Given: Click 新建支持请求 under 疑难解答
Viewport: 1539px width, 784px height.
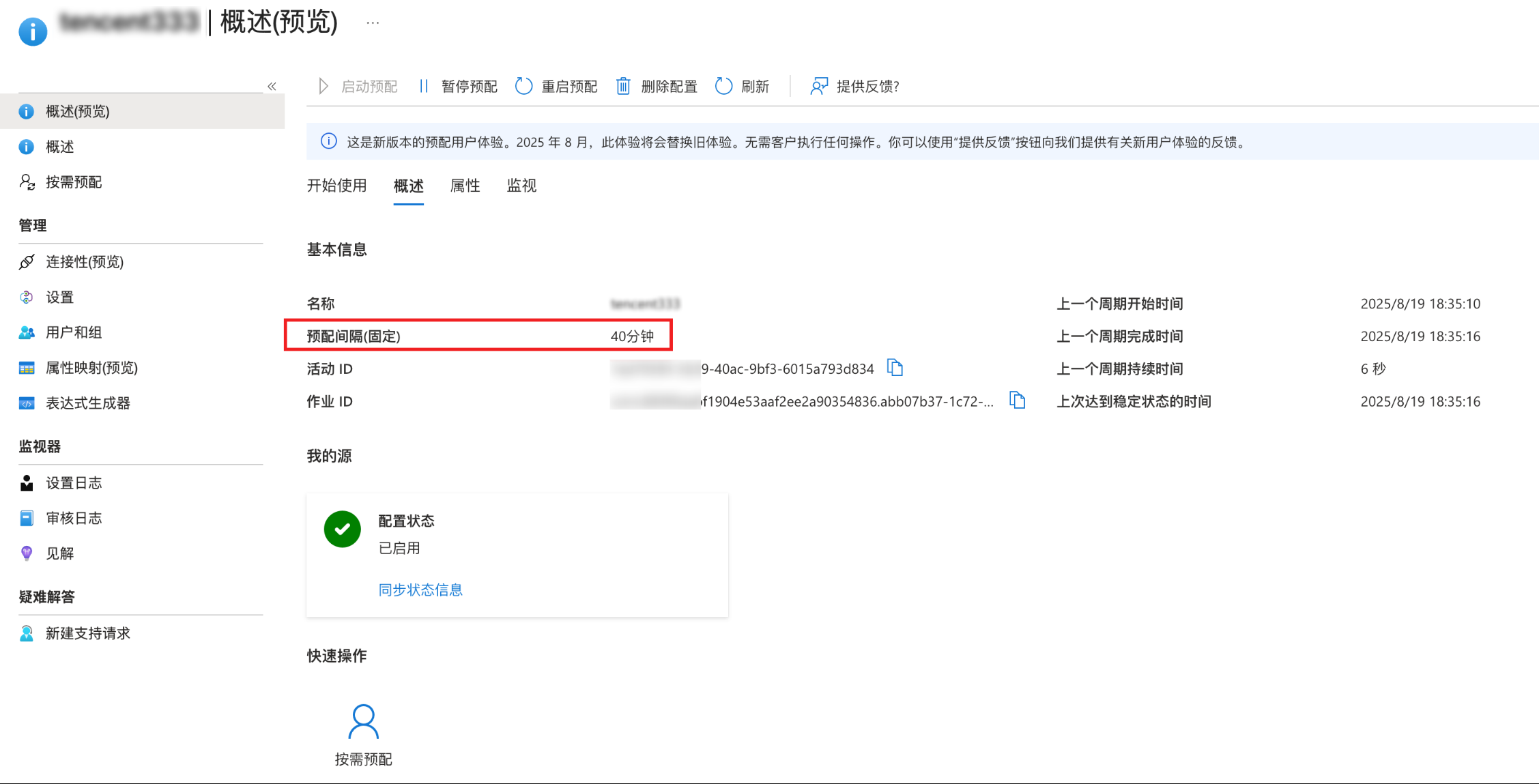Looking at the screenshot, I should 87,633.
